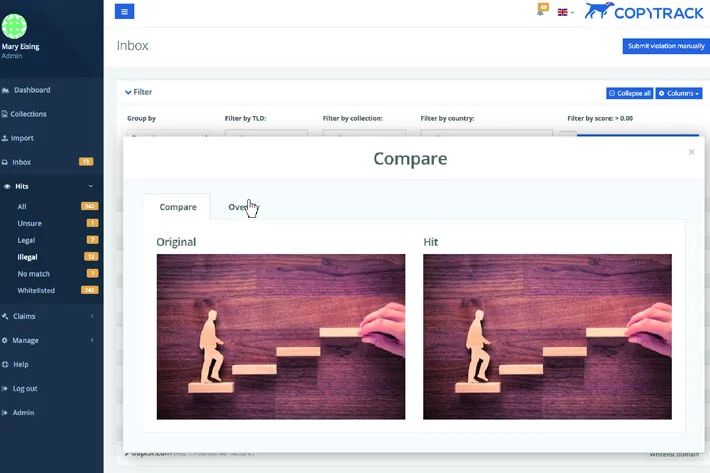Open Inbox in the sidebar
The image size is (710, 473).
[x=22, y=162]
